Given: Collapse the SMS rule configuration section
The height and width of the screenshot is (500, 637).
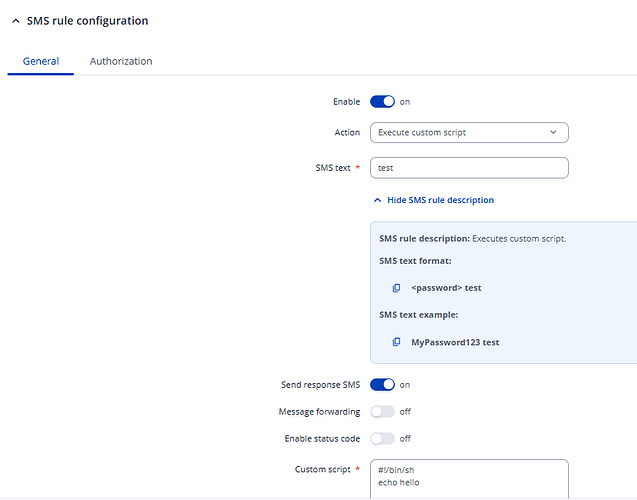Looking at the screenshot, I should click(15, 21).
